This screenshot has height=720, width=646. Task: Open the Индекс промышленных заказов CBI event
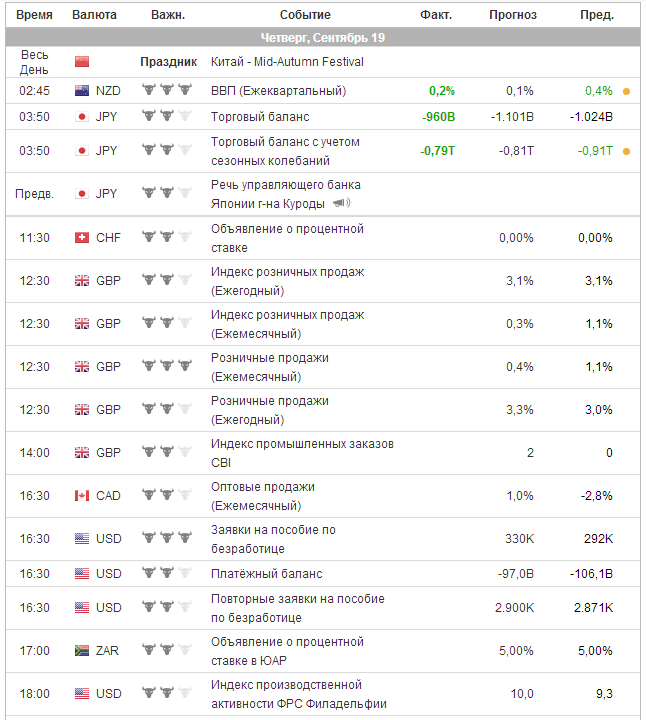tap(302, 453)
